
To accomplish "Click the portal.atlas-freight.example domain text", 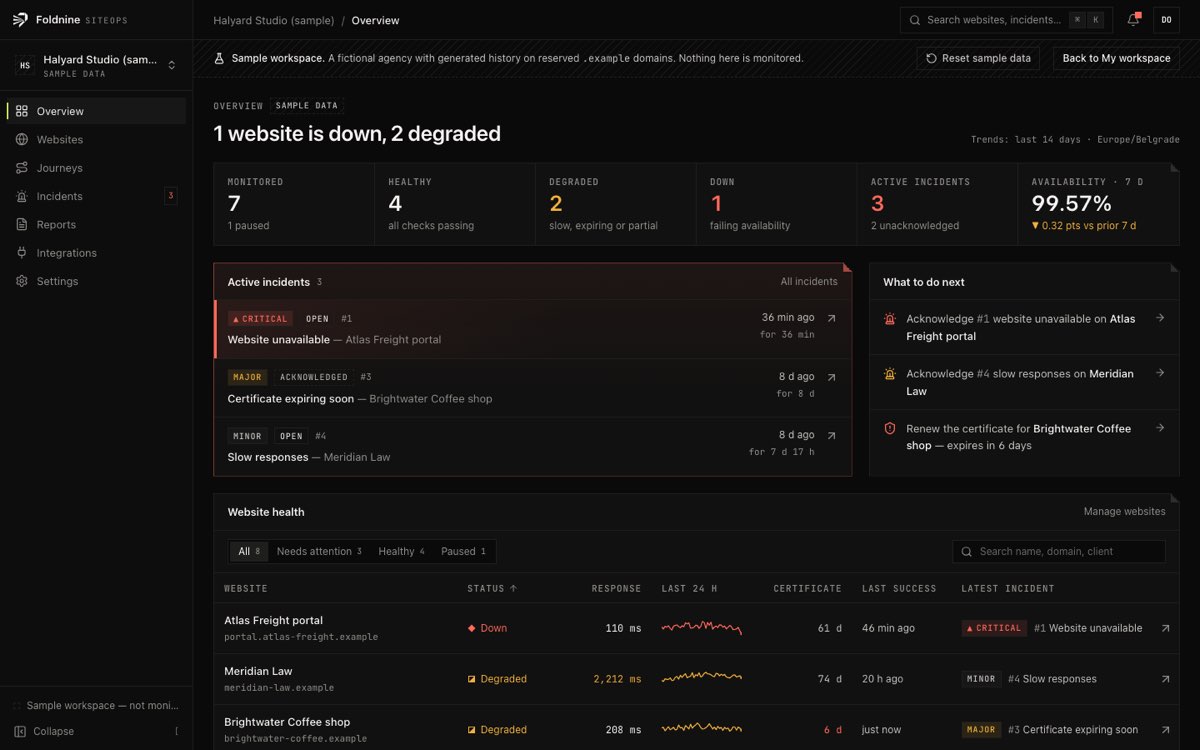I will (301, 637).
